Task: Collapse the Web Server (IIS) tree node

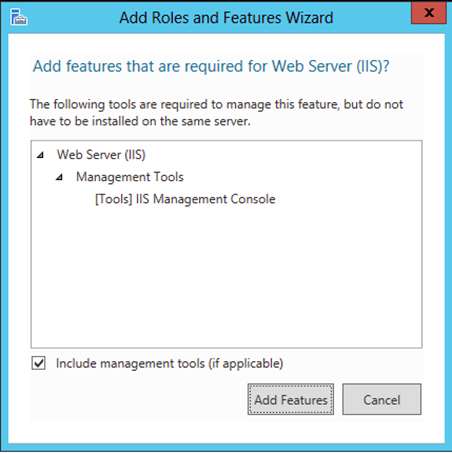Action: pyautogui.click(x=40, y=155)
